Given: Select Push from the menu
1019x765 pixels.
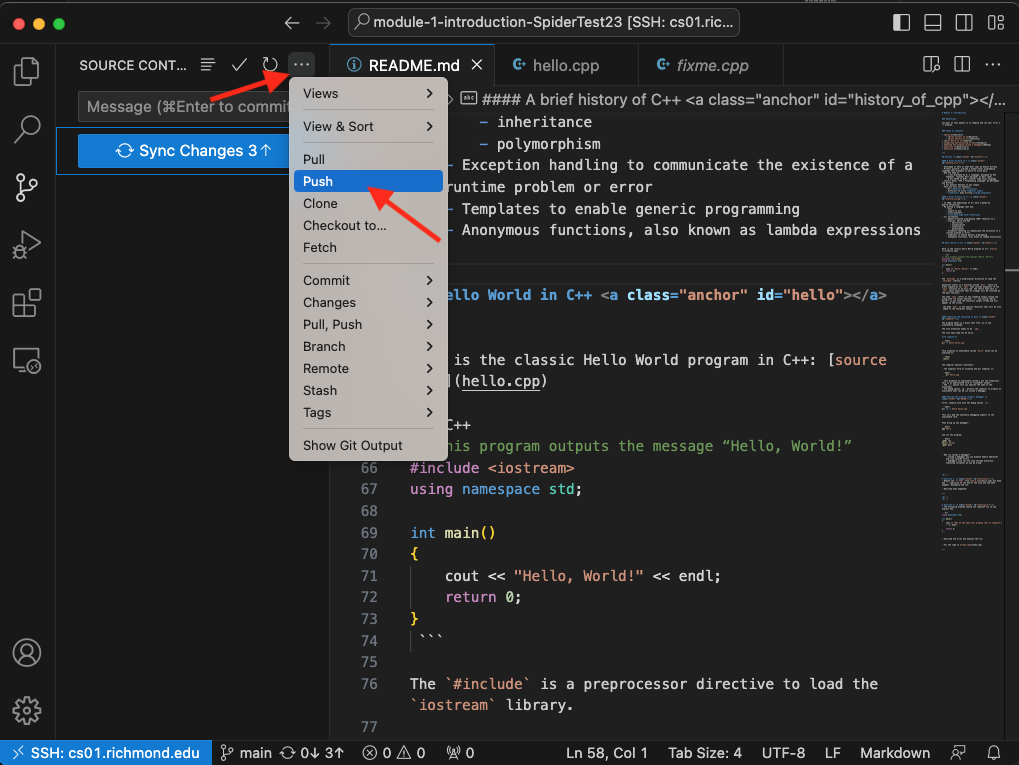Looking at the screenshot, I should [368, 181].
